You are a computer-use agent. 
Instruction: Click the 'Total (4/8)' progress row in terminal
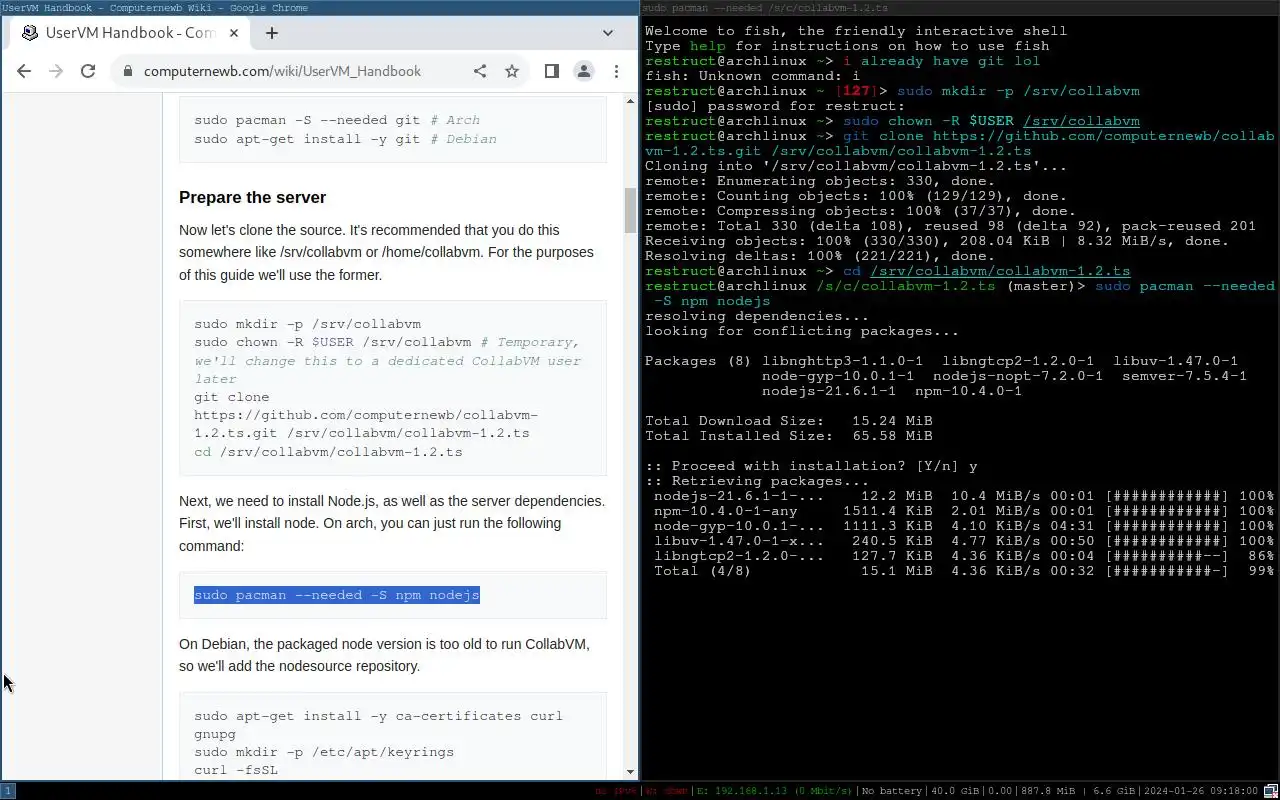point(964,571)
